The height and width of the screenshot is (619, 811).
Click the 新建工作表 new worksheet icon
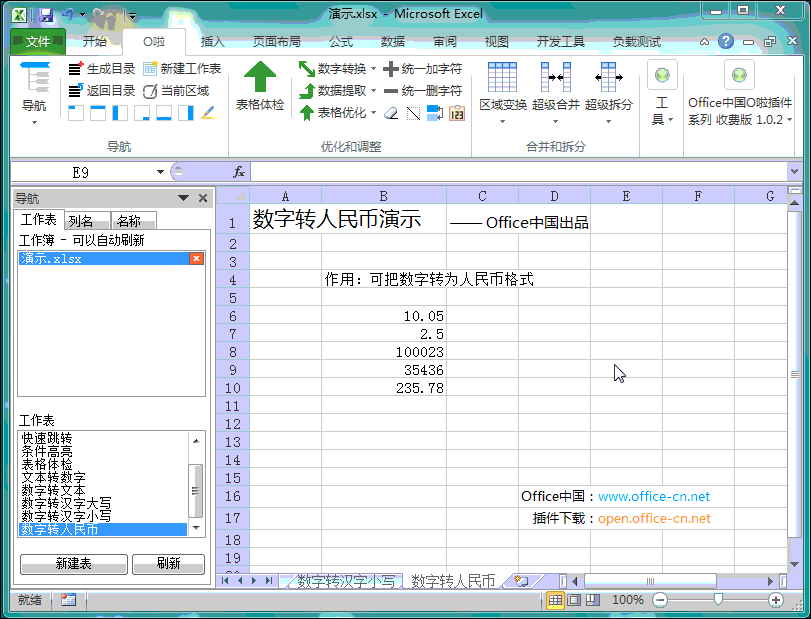click(x=150, y=68)
